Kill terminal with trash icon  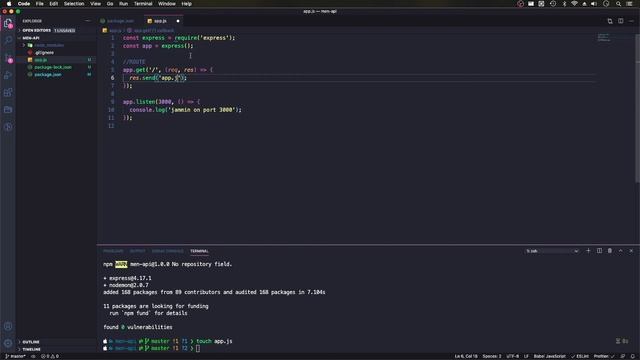610,251
